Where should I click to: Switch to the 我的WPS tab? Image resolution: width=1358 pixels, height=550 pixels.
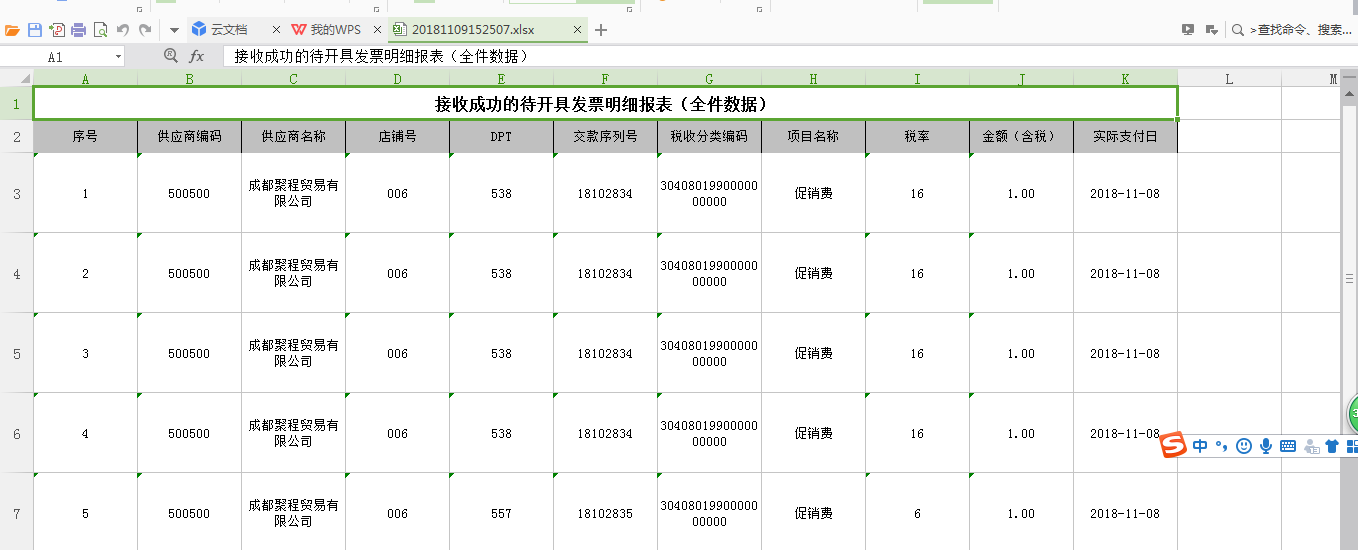point(334,30)
